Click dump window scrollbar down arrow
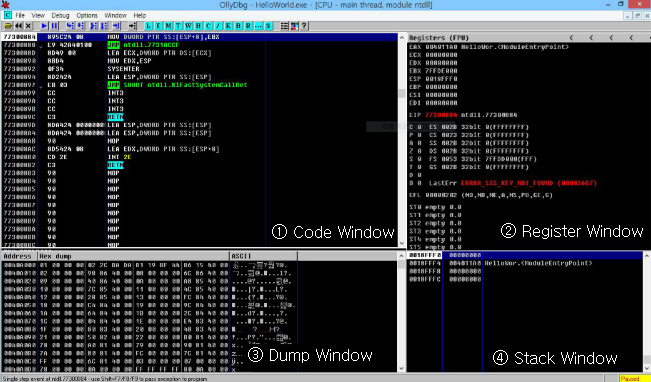 coord(401,368)
